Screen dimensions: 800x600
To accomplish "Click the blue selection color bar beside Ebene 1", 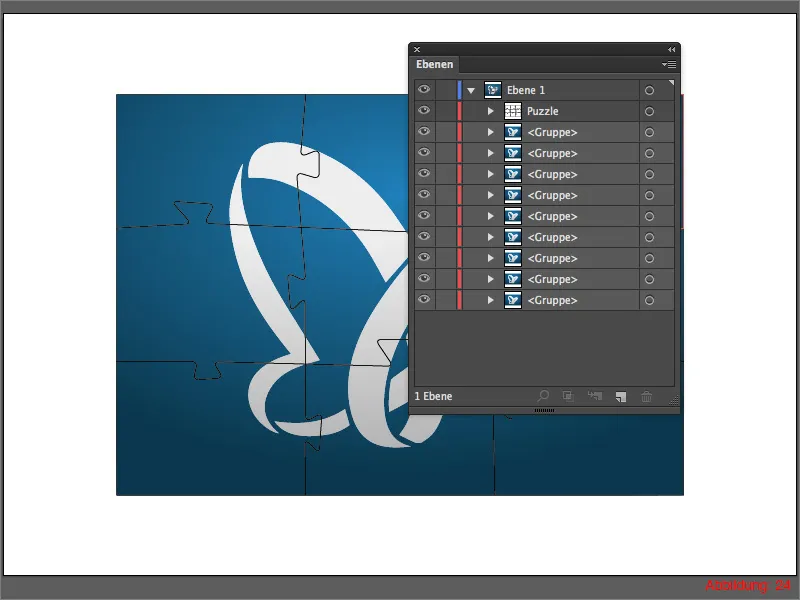I will click(460, 89).
